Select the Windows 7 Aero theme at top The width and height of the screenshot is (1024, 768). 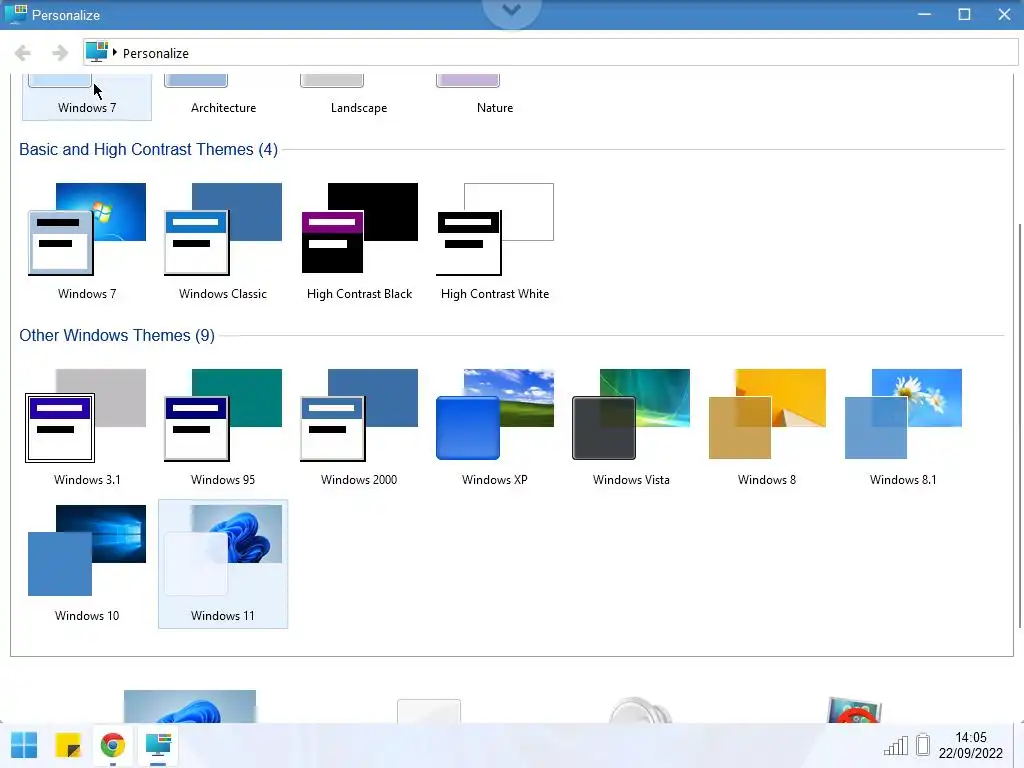[x=87, y=97]
